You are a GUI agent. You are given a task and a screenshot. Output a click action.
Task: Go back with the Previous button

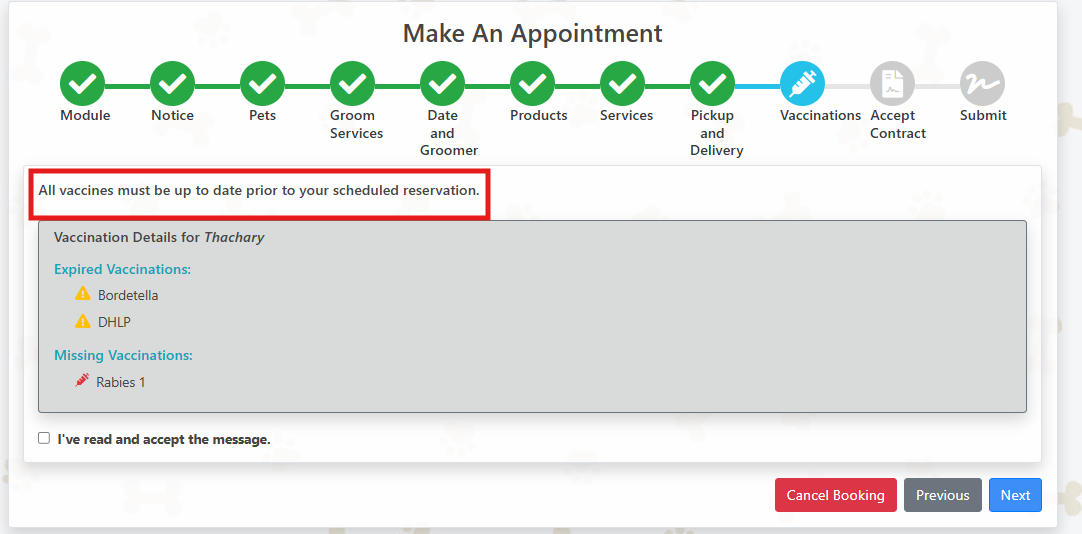(x=942, y=495)
